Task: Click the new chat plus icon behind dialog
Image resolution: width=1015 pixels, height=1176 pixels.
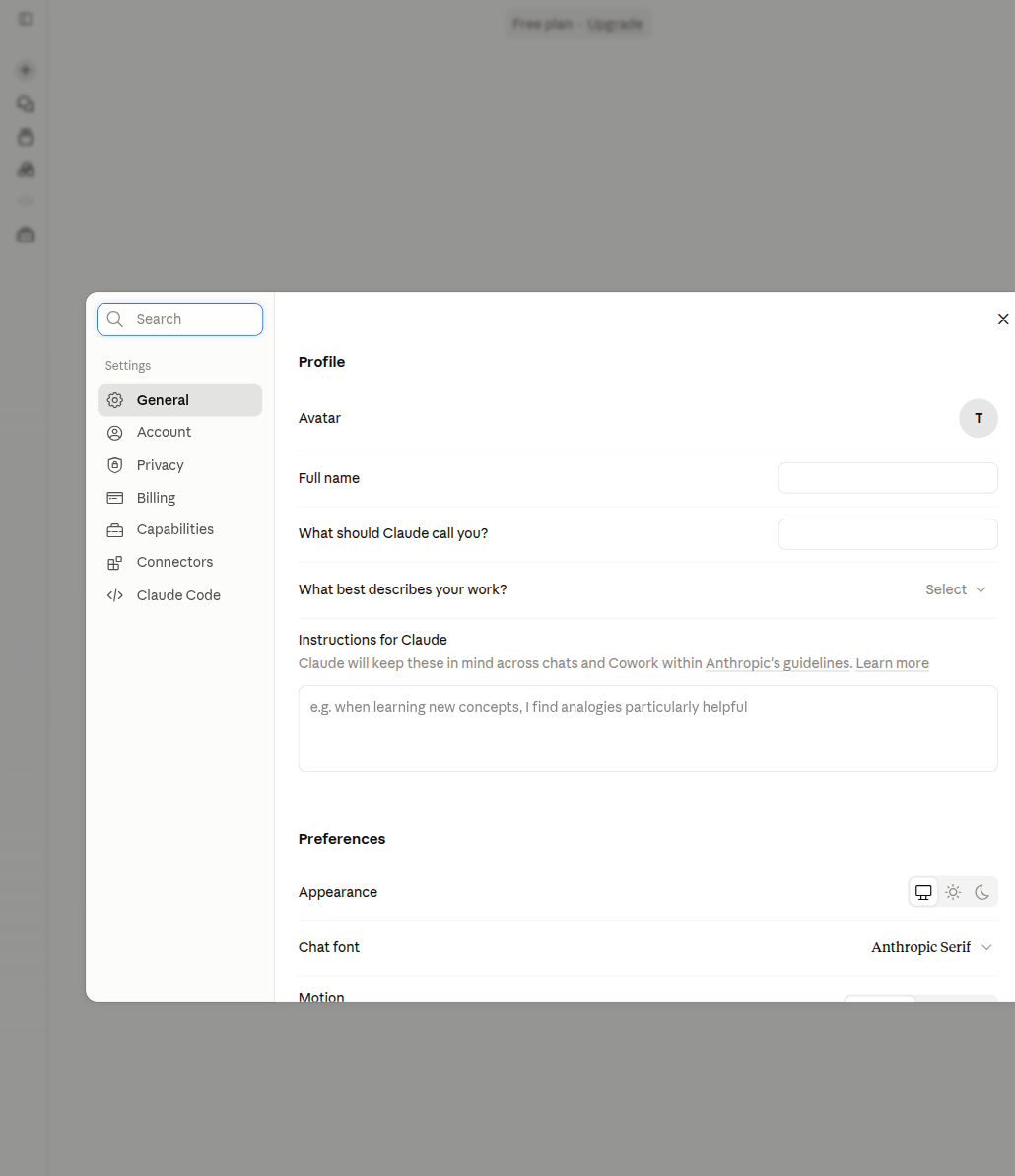Action: coord(26,71)
